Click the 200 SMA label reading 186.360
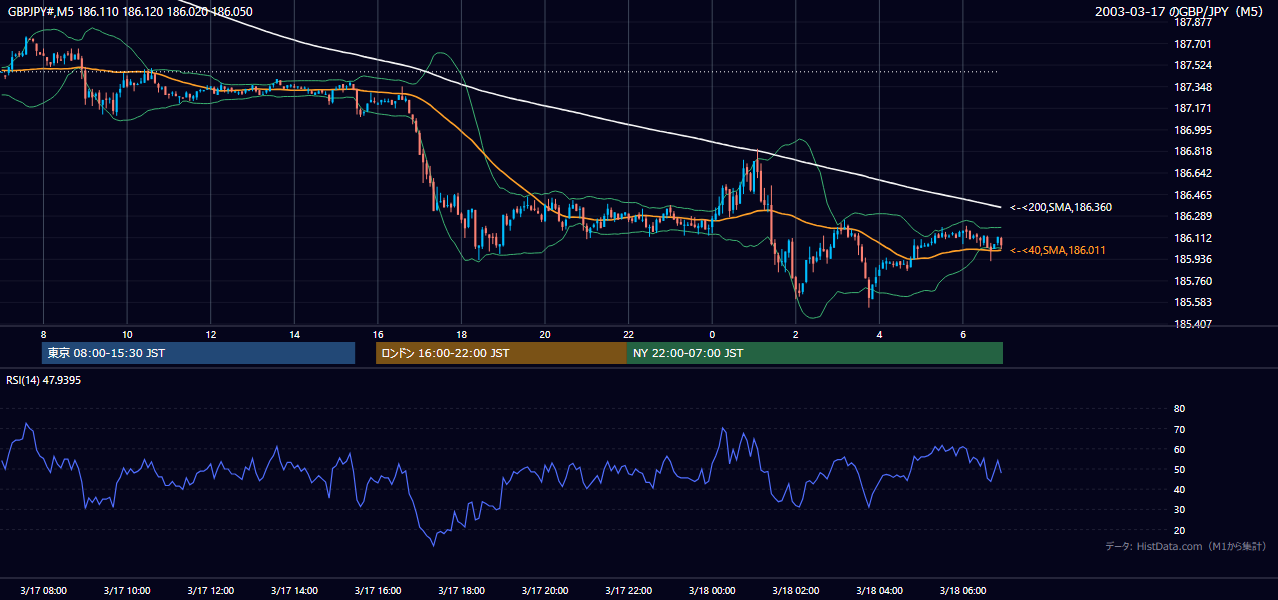This screenshot has height=600, width=1278. point(1061,207)
